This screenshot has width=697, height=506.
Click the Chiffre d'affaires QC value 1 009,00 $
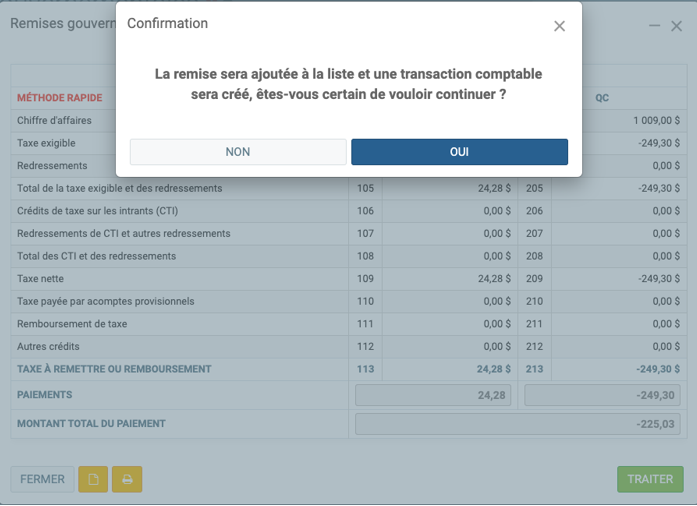click(x=656, y=121)
